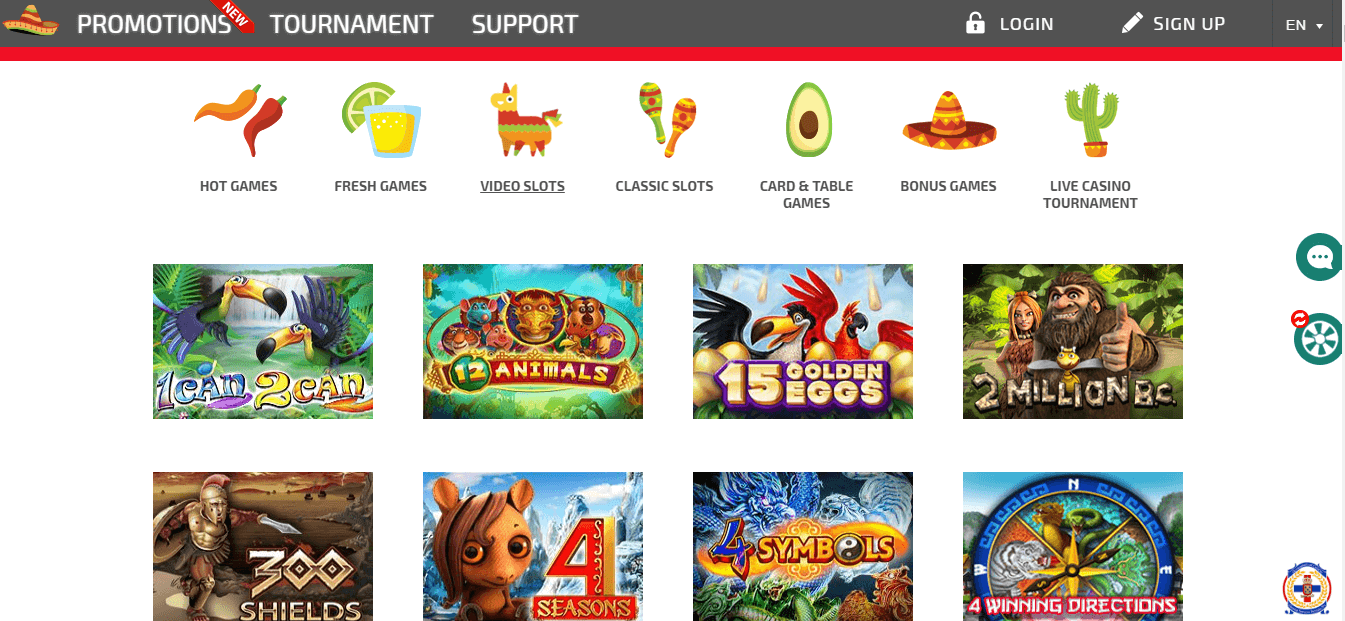1345x621 pixels.
Task: Open the avocado Card & Table Games icon
Action: pyautogui.click(x=808, y=120)
